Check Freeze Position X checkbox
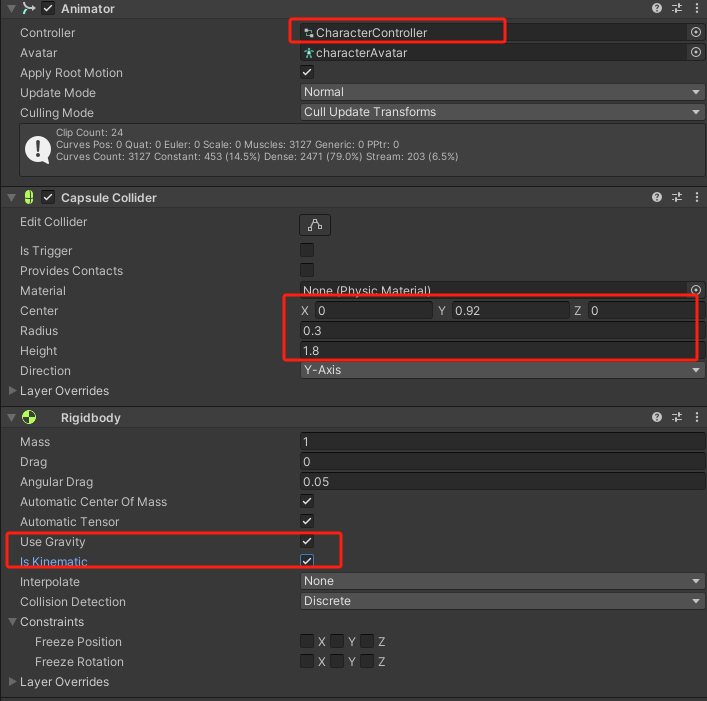This screenshot has height=701, width=707. coord(307,641)
